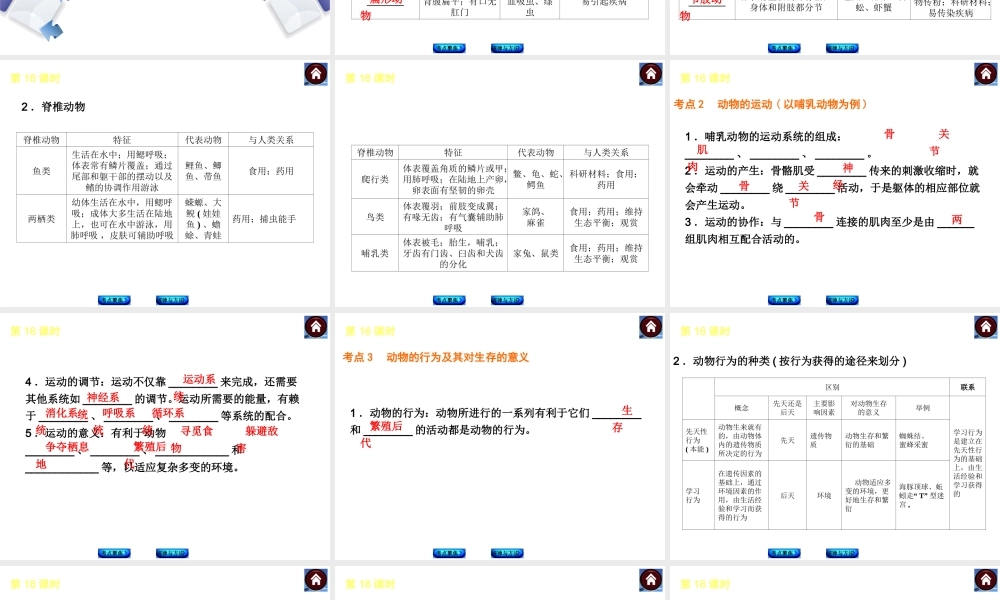
Task: Click line '1．哺乳动物的运动系统的组成'
Action: point(764,136)
